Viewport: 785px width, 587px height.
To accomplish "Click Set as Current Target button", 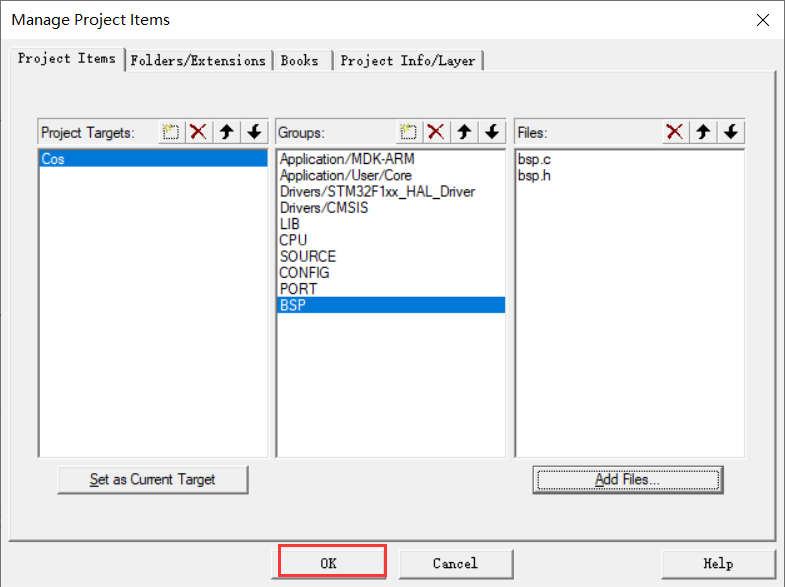I will pyautogui.click(x=153, y=479).
